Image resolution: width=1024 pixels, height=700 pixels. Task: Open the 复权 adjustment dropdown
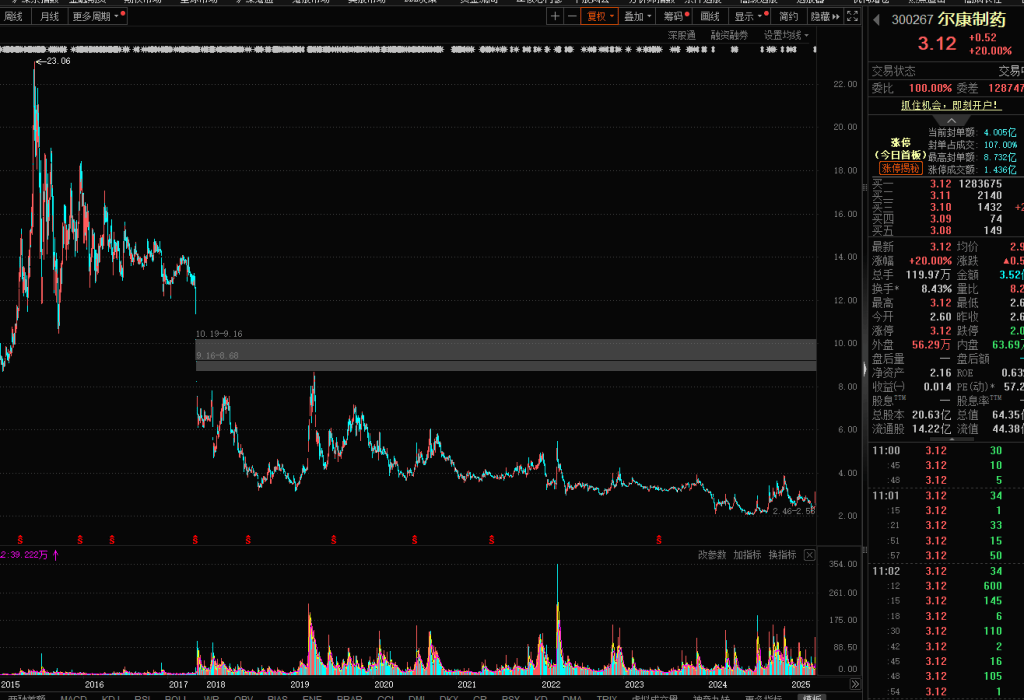[x=600, y=17]
